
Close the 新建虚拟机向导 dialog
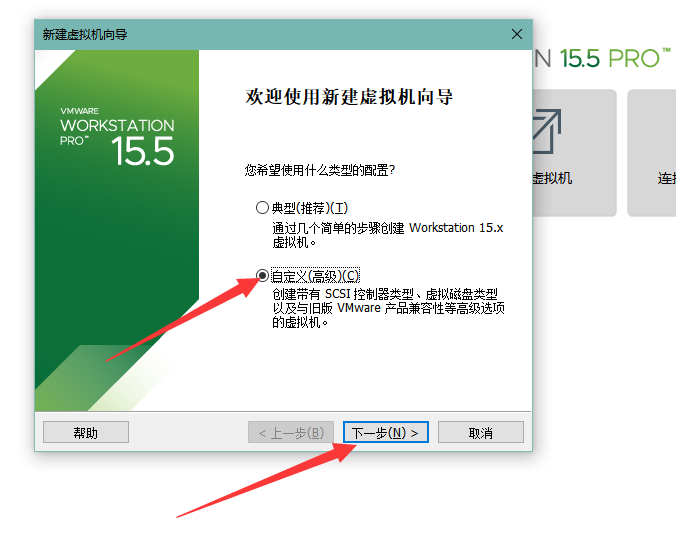click(517, 34)
